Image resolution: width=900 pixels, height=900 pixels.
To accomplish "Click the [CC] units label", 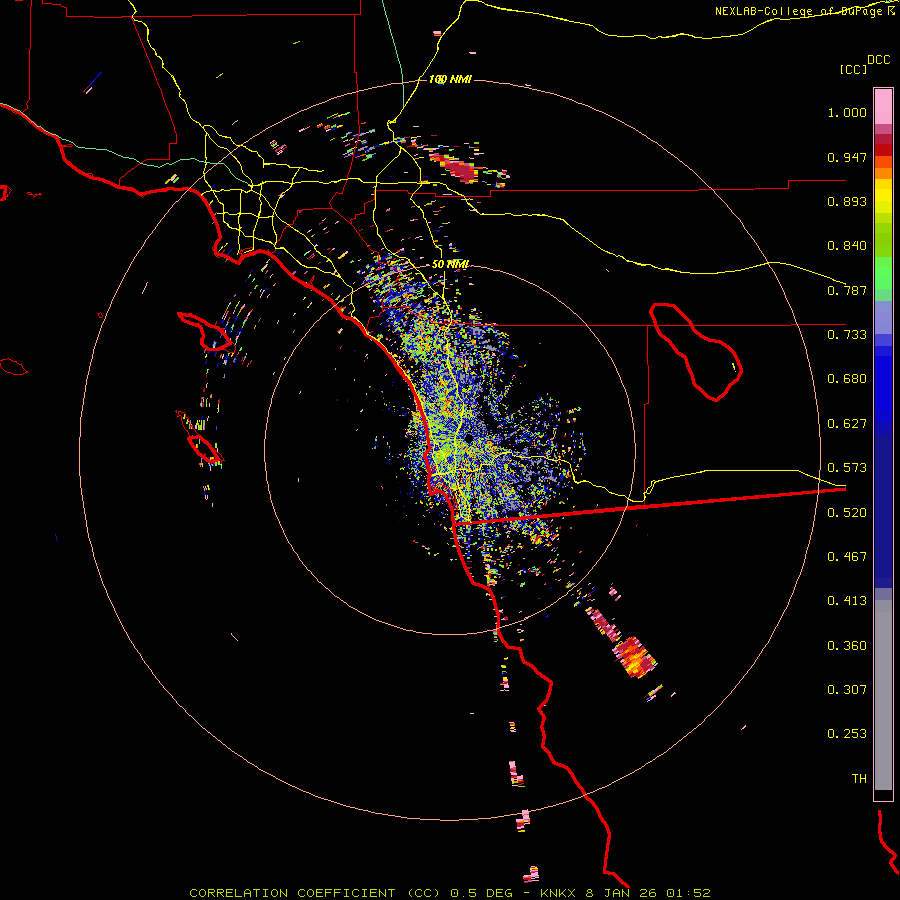I will coord(853,69).
